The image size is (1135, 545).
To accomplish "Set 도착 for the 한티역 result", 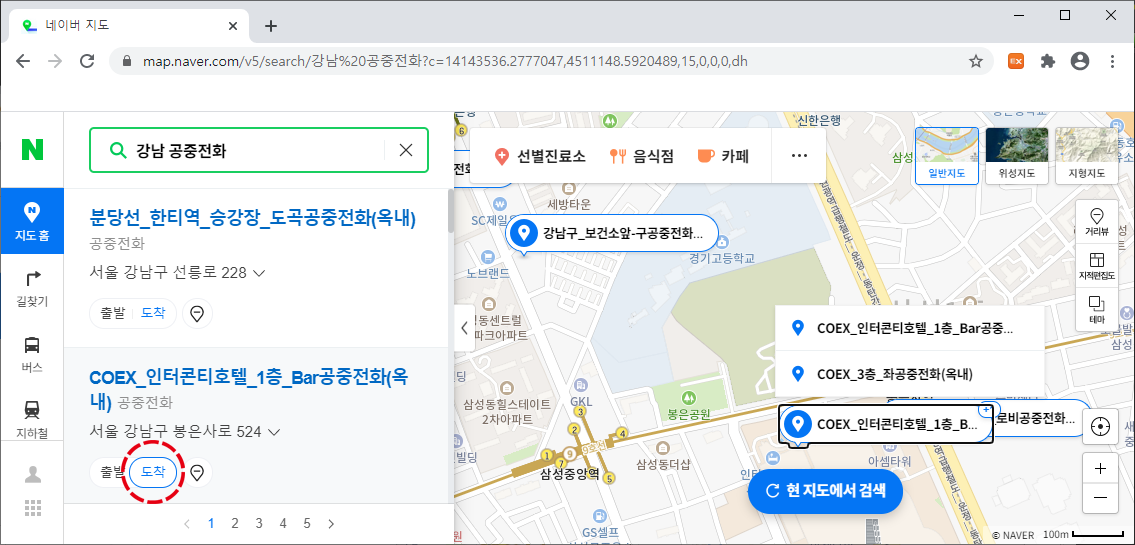I will [x=153, y=313].
